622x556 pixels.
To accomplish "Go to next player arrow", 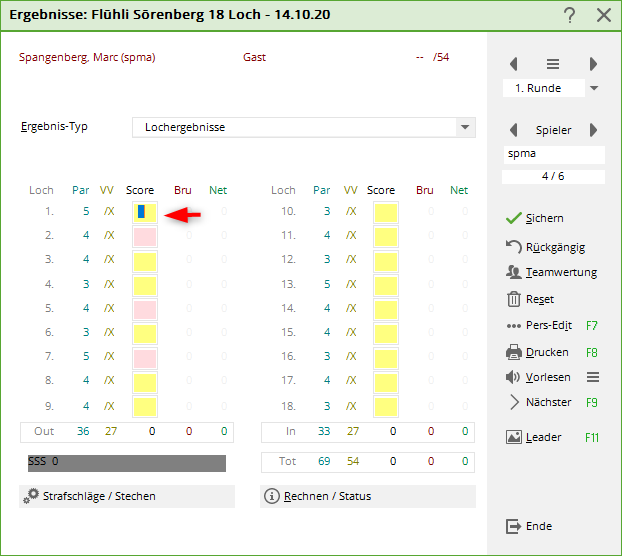I will [593, 130].
